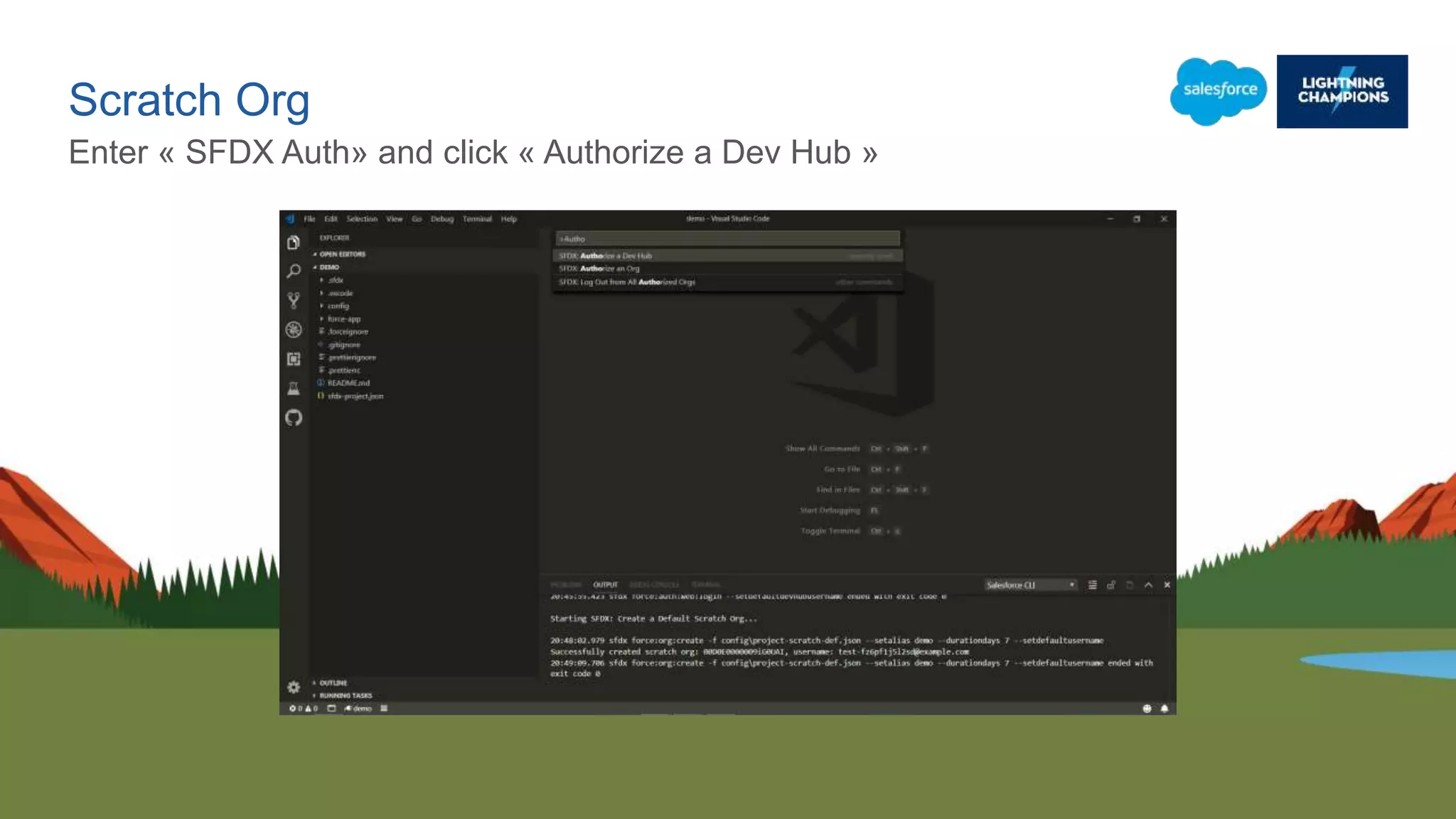Click the command palette input field
The image size is (1456, 819).
[728, 239]
